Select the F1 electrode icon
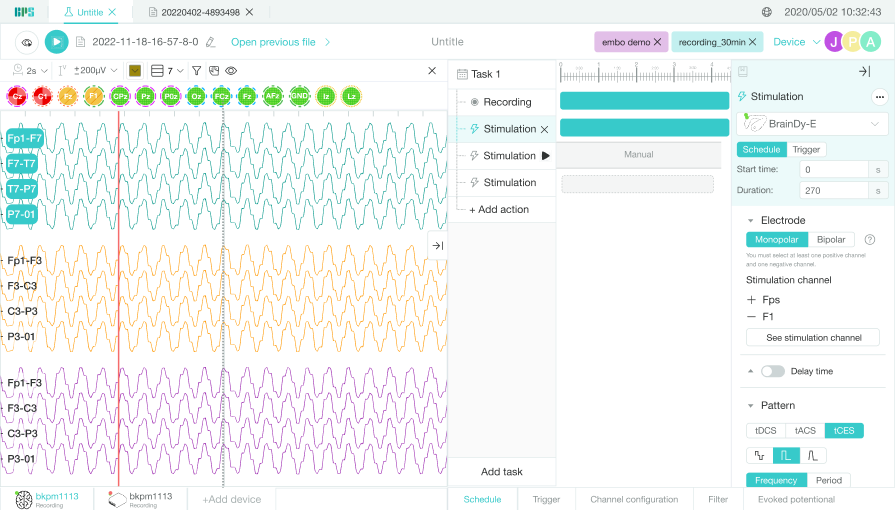 [94, 96]
